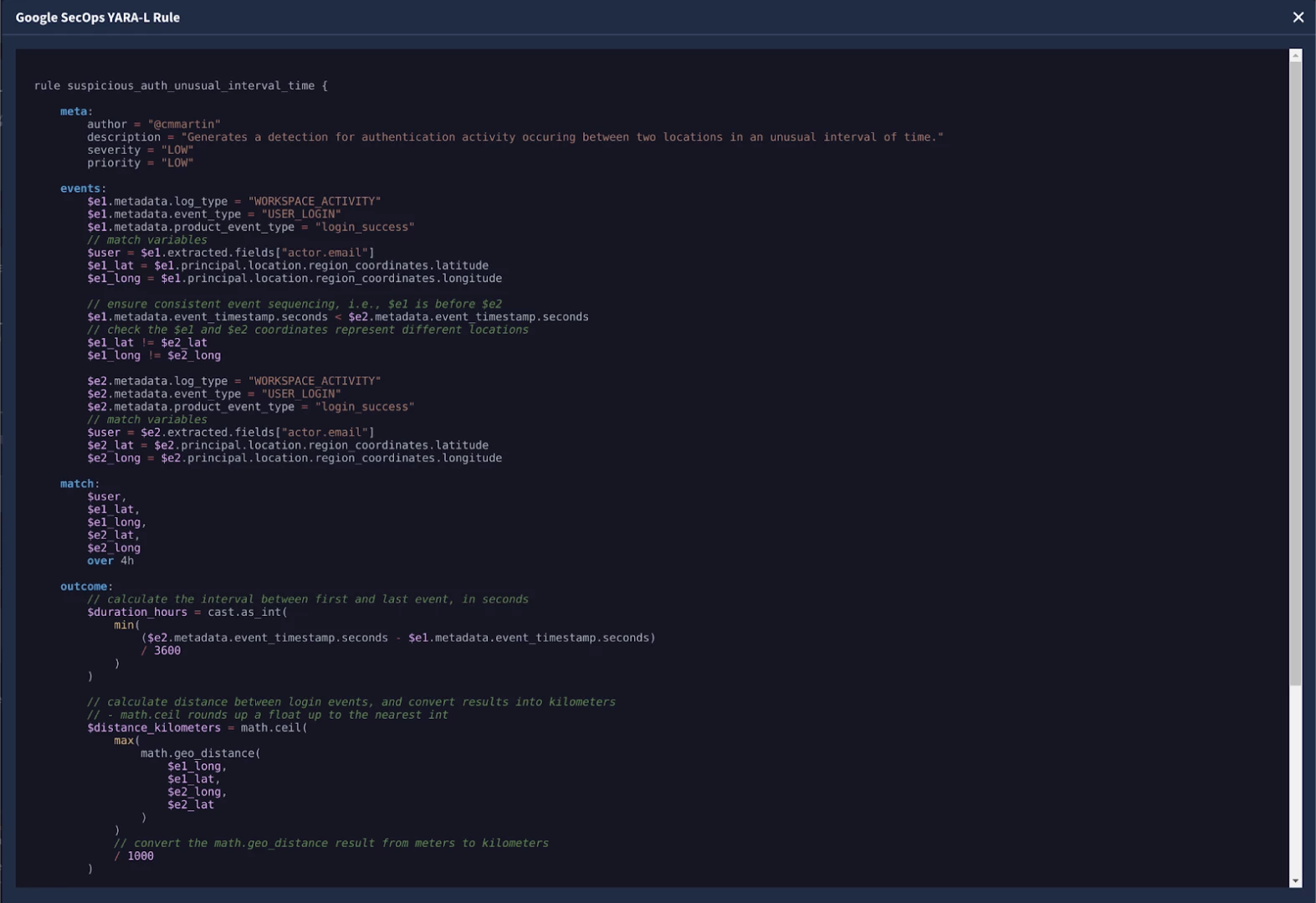Click the '$e1_long != $e2_long' line
Viewport: 1316px width, 903px height.
(x=154, y=356)
